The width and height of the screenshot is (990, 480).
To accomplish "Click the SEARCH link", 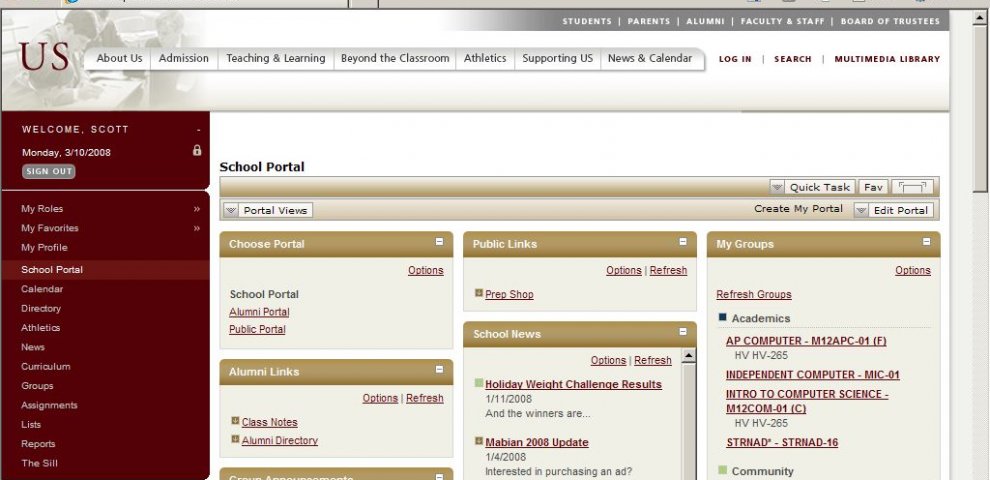I will pyautogui.click(x=792, y=59).
